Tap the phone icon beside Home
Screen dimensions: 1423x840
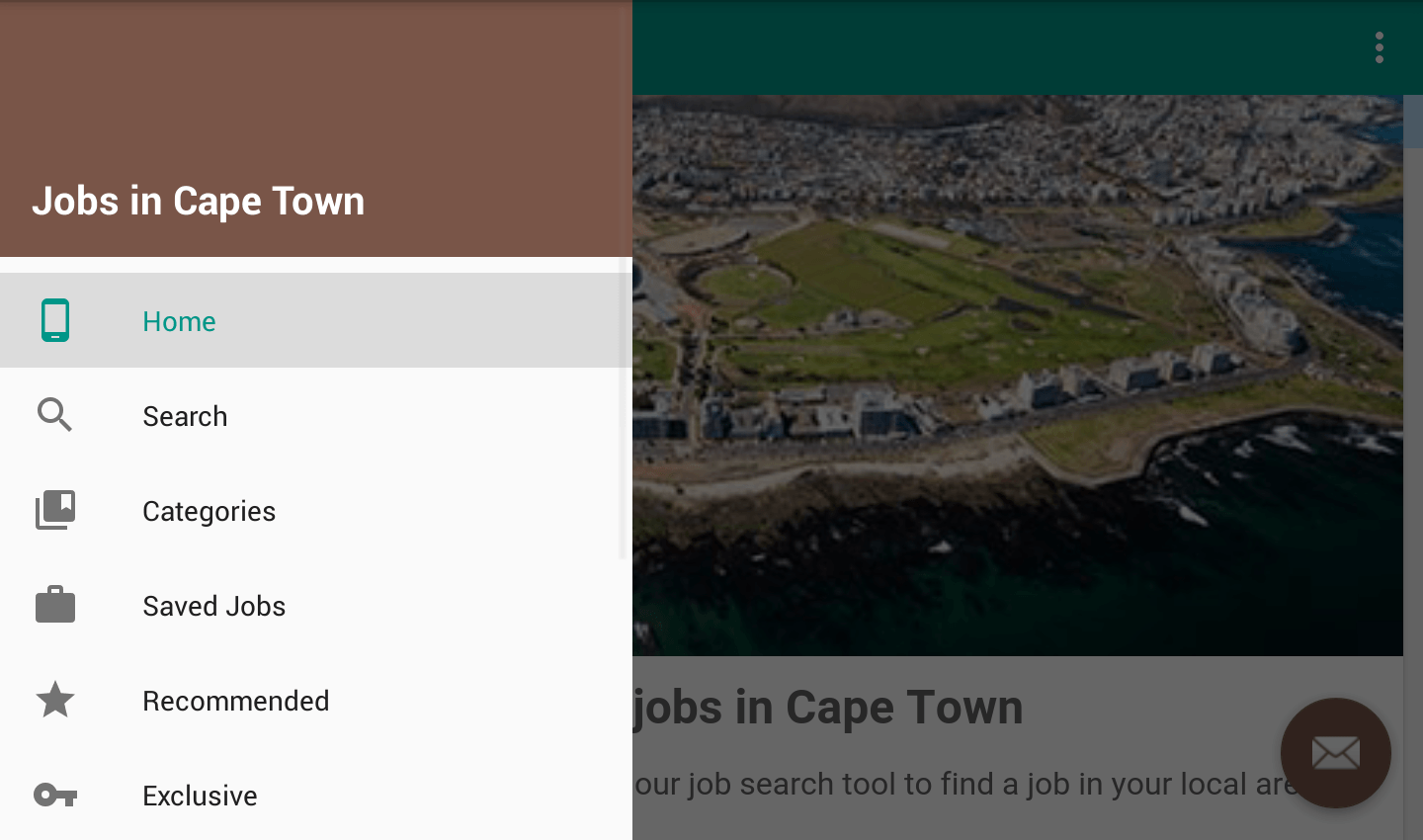[x=55, y=320]
